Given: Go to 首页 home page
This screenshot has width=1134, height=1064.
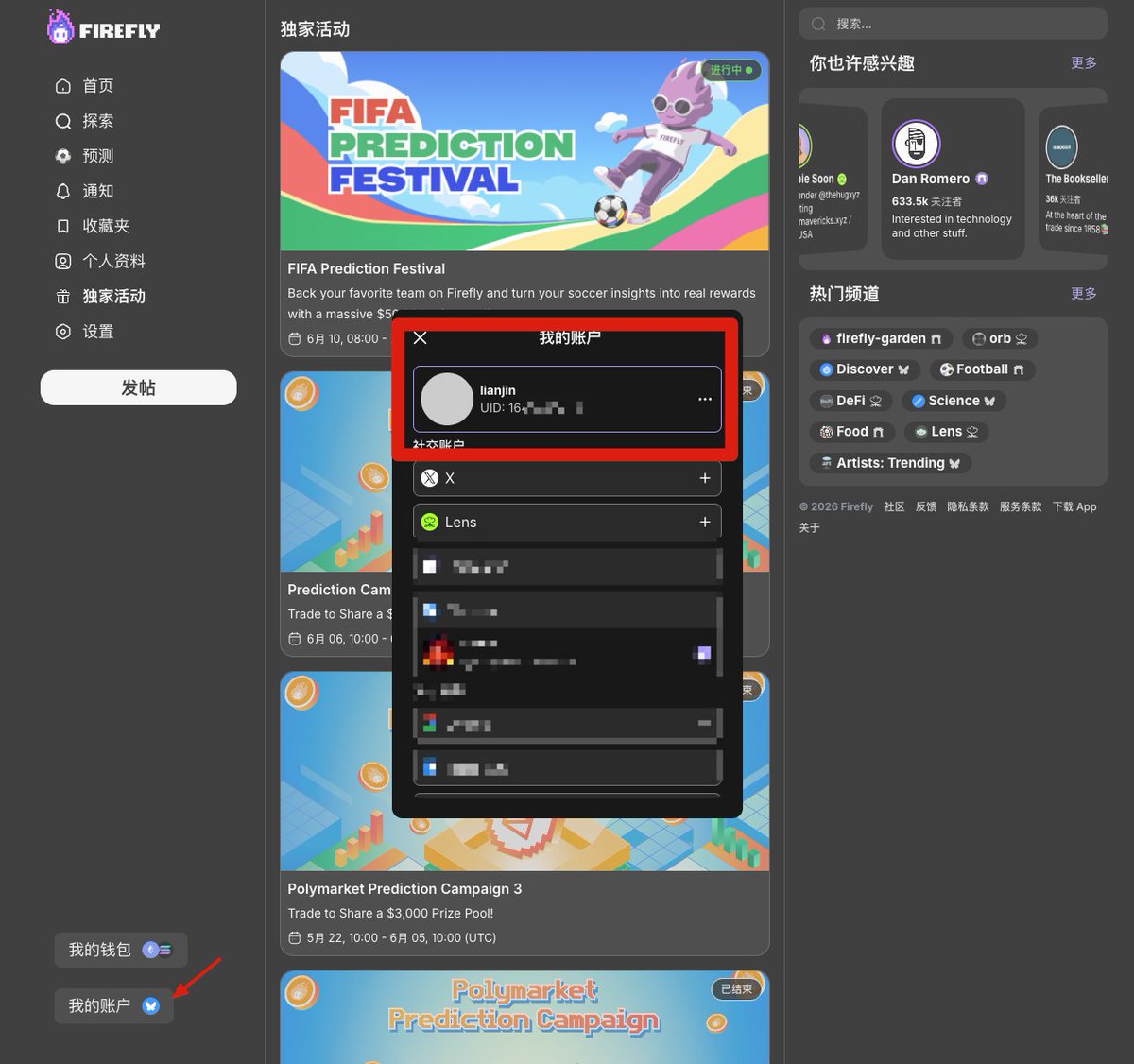Looking at the screenshot, I should [x=84, y=86].
